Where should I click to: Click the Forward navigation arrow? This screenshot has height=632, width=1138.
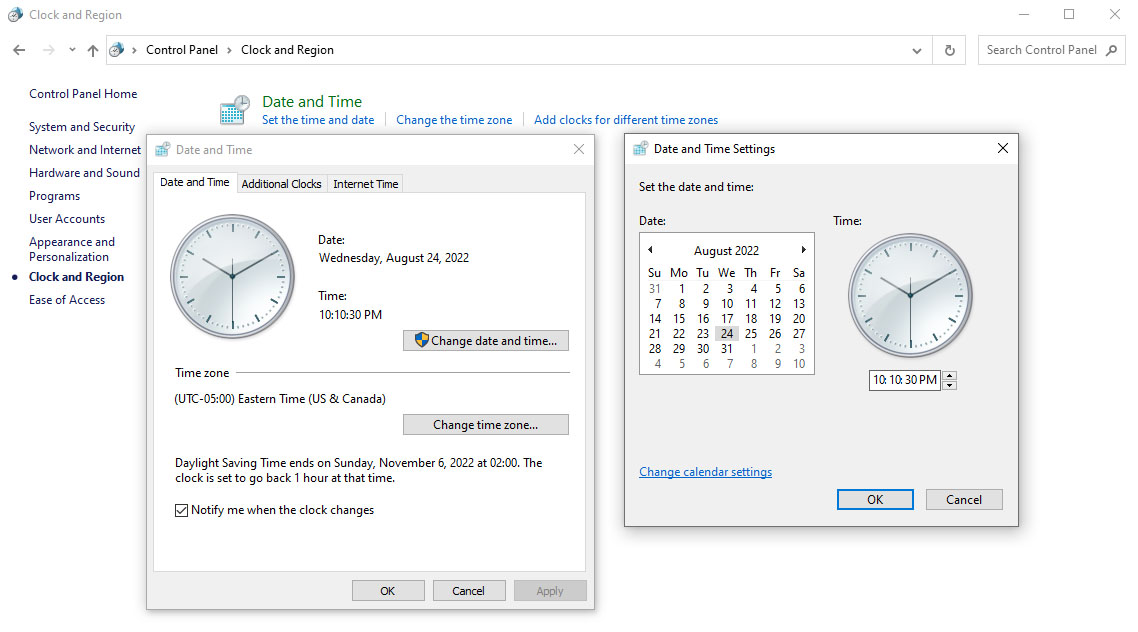pos(49,50)
